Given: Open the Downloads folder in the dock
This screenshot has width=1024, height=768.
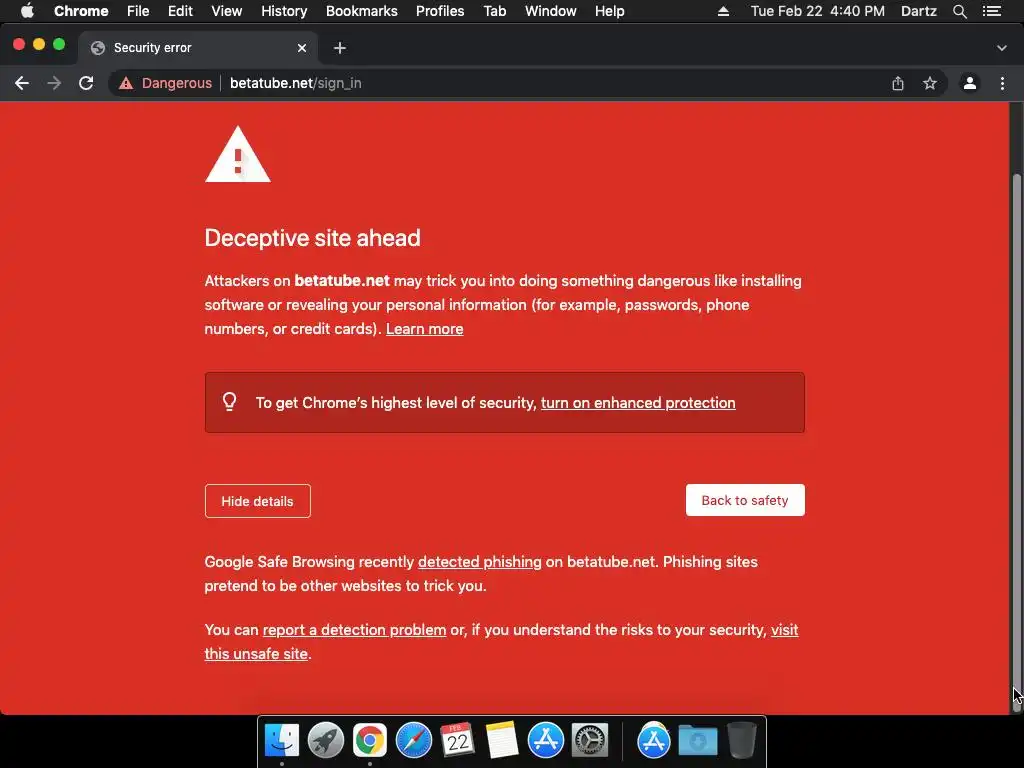Looking at the screenshot, I should point(697,741).
